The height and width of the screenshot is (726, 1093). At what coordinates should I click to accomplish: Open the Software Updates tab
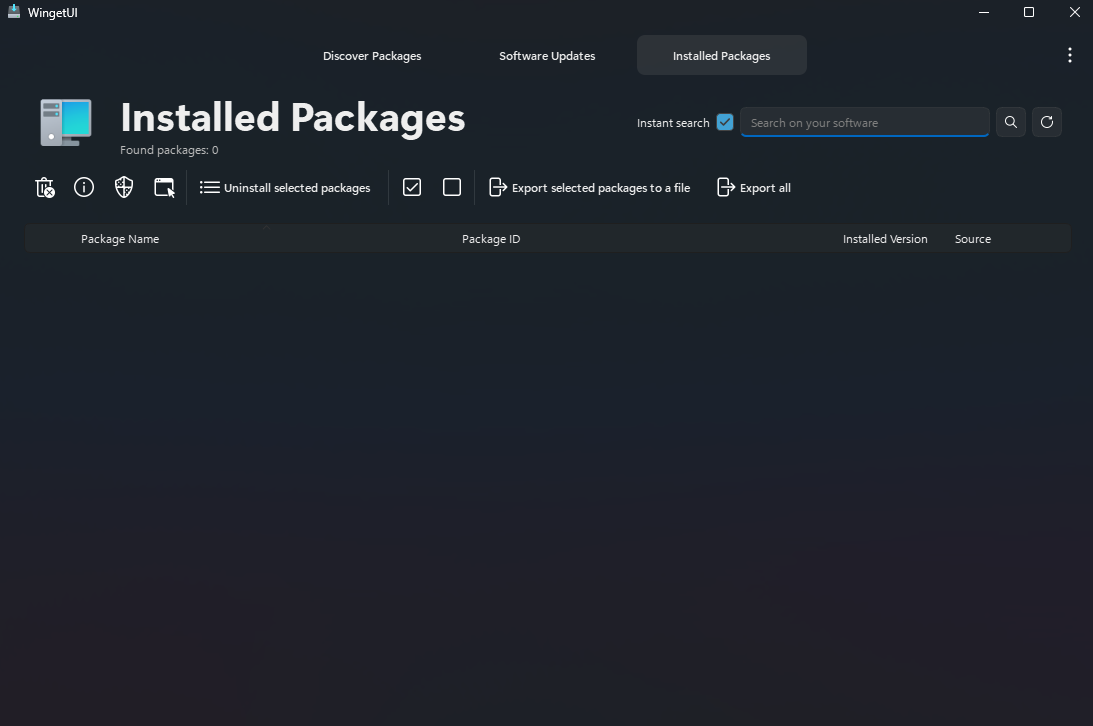547,55
